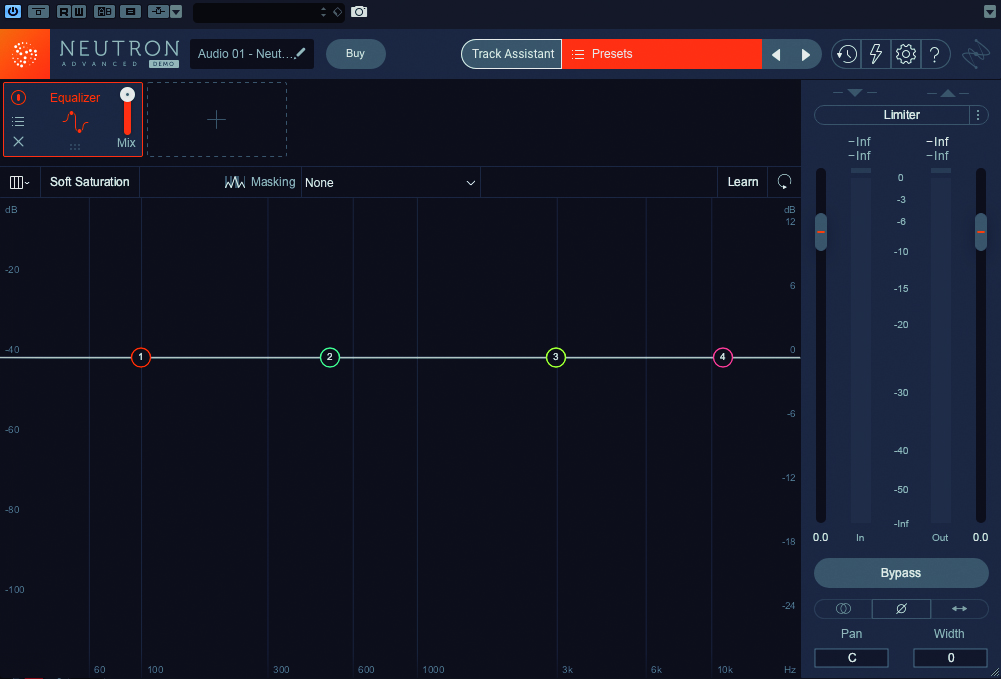The width and height of the screenshot is (1001, 679).
Task: Click the Buy button
Action: click(356, 54)
